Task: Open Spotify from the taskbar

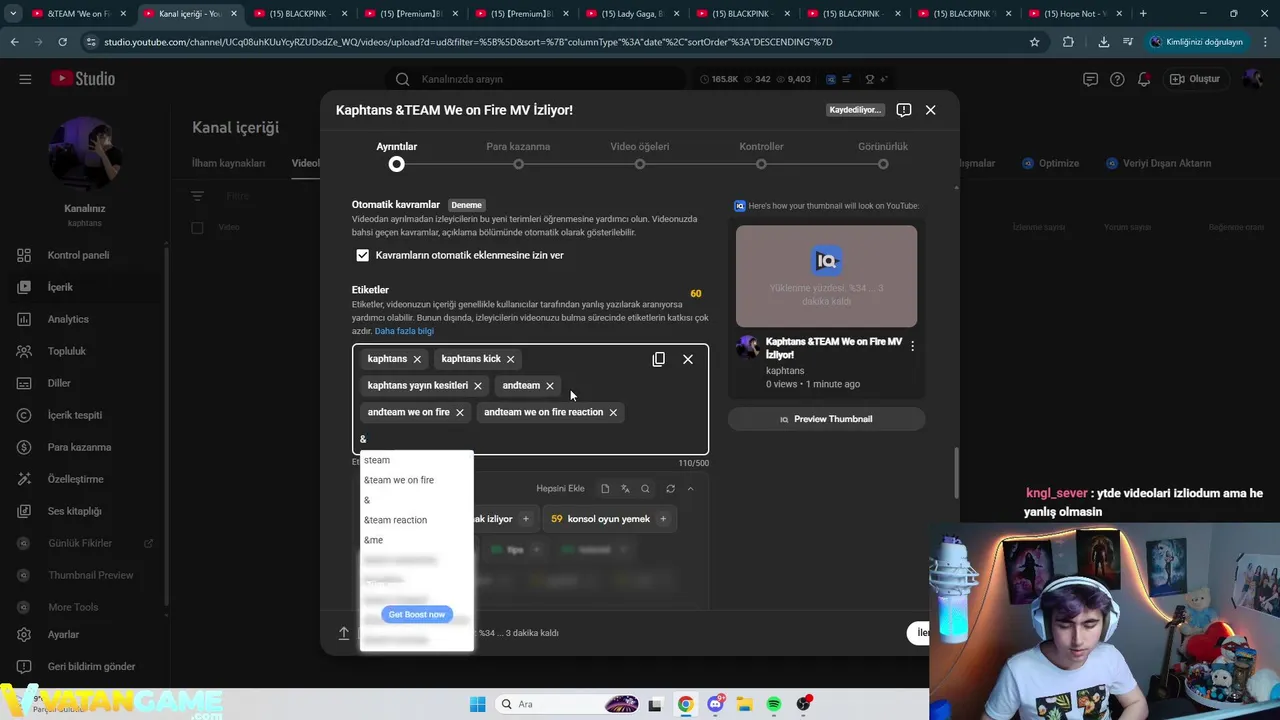Action: [774, 704]
